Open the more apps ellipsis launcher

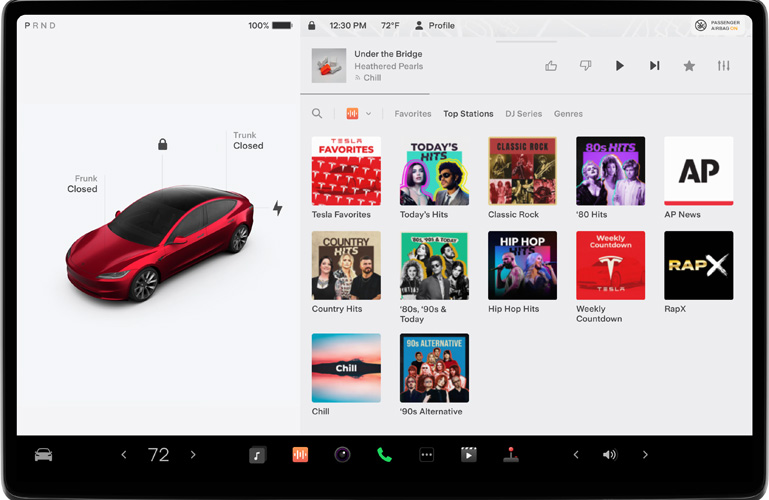click(x=426, y=455)
